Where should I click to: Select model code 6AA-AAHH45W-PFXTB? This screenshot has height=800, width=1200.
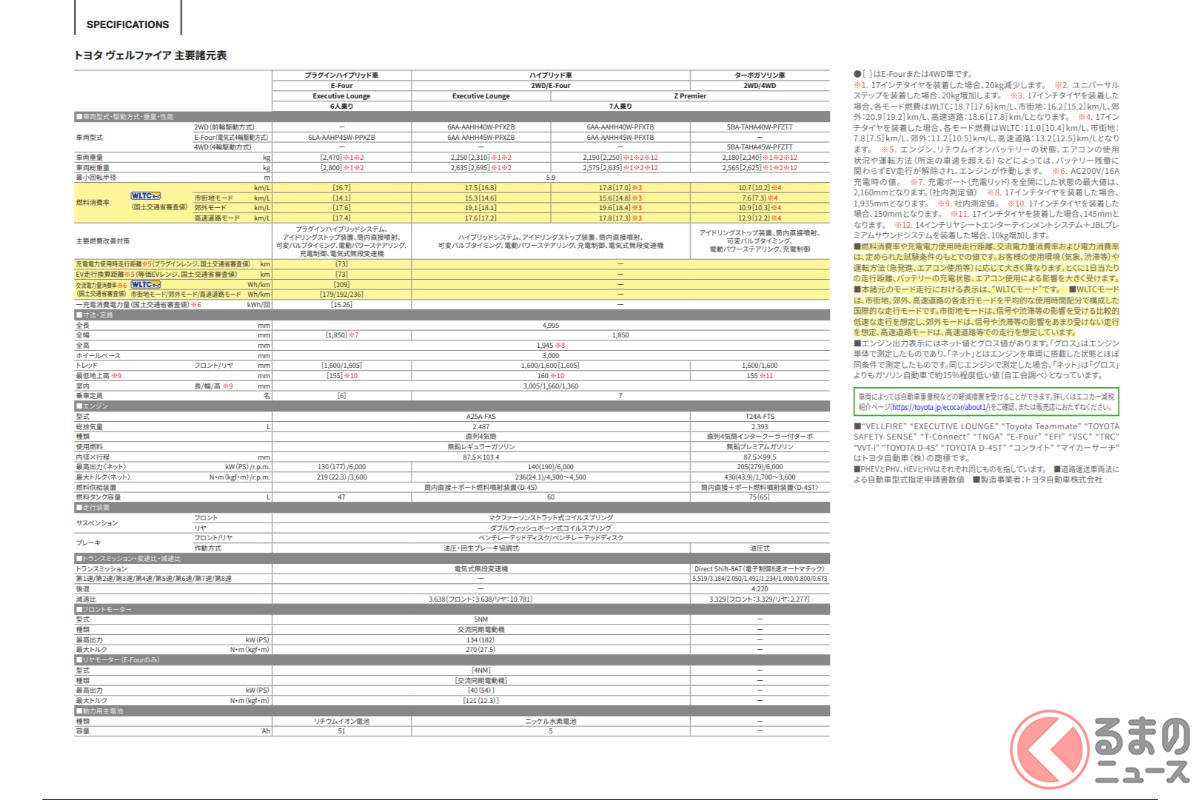(x=620, y=138)
